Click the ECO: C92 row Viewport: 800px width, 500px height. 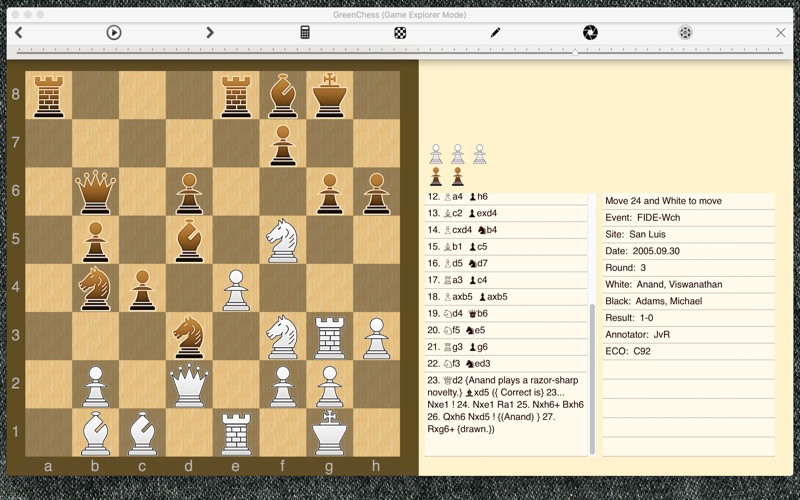(x=688, y=352)
